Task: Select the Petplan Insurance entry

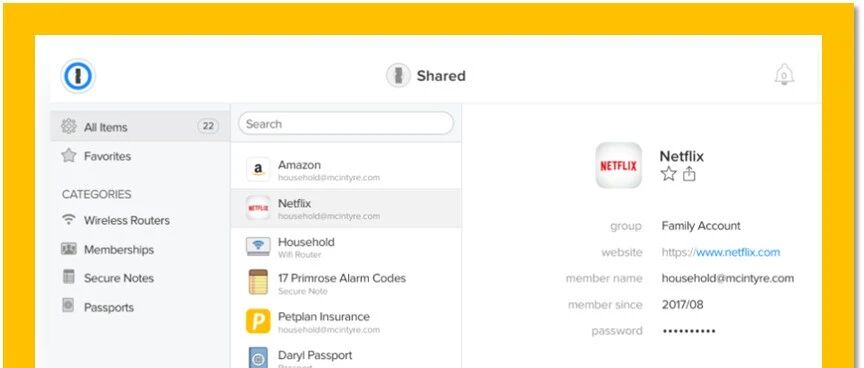Action: [346, 322]
